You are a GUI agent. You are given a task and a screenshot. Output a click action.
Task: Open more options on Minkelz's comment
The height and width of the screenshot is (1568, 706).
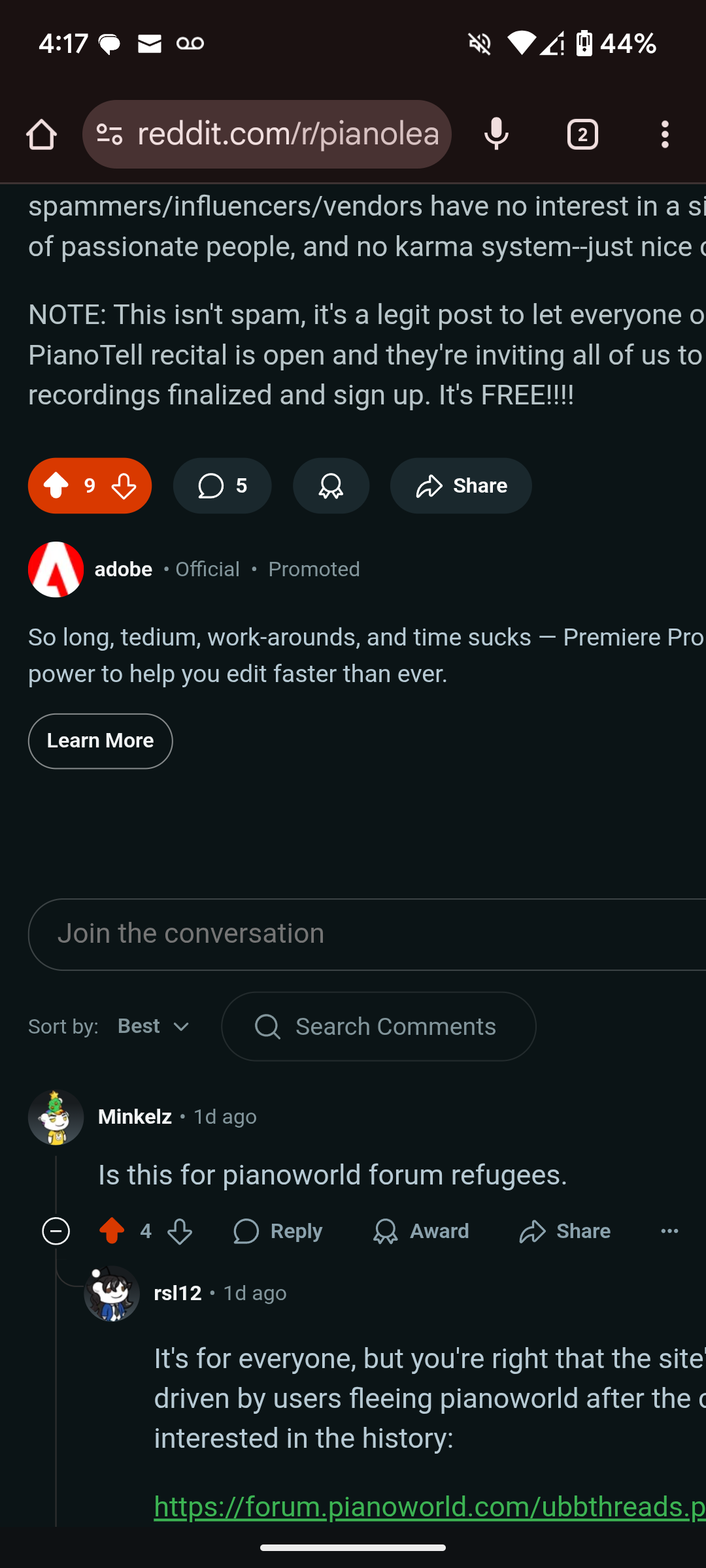coord(669,1232)
